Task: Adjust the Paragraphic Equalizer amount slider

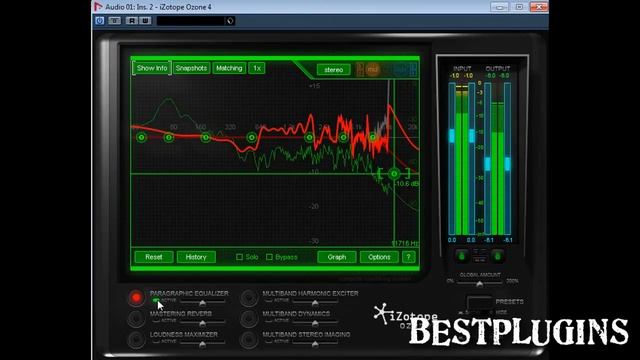Action: [202, 302]
